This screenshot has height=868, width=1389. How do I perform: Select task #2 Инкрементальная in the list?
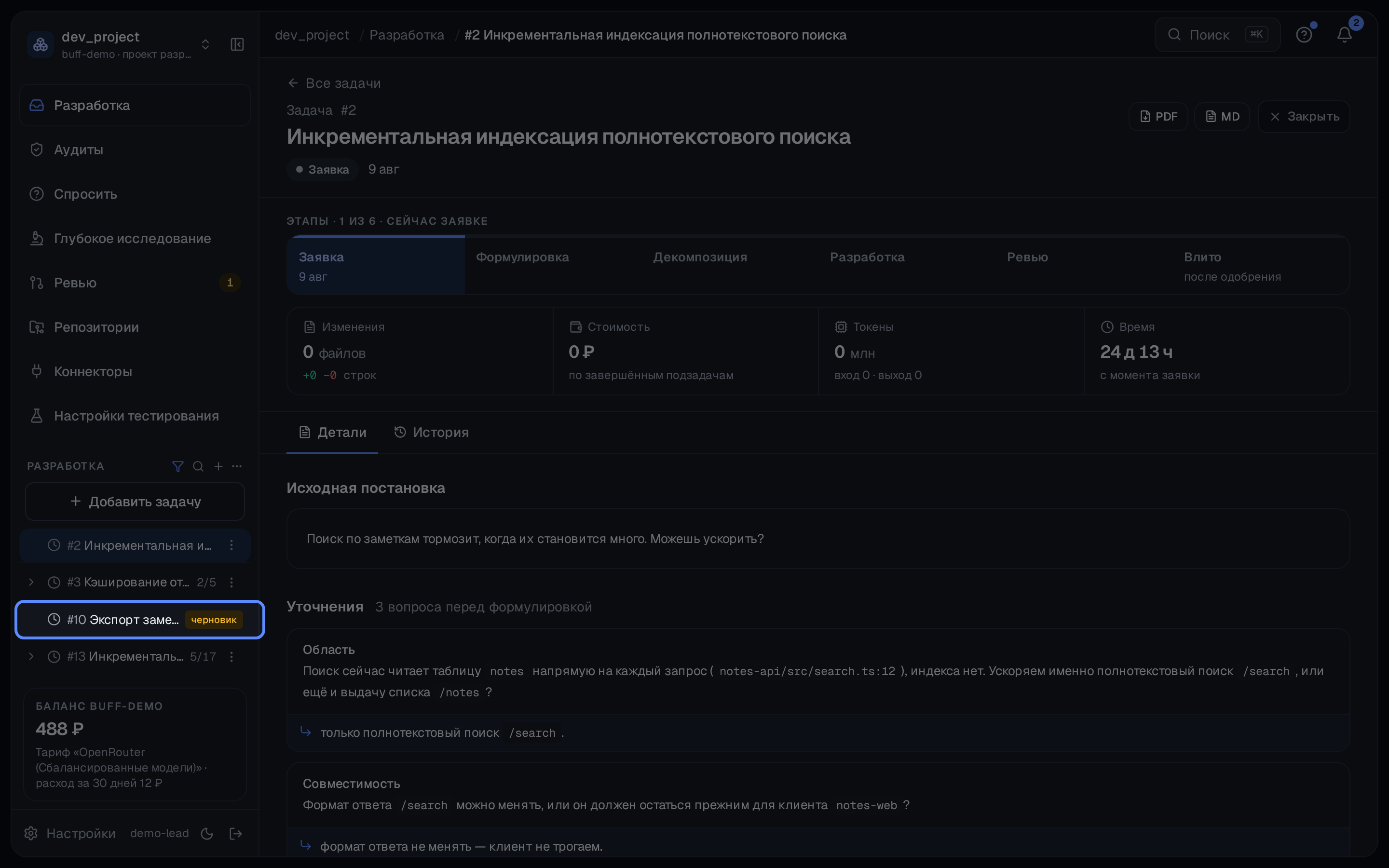pos(135,545)
